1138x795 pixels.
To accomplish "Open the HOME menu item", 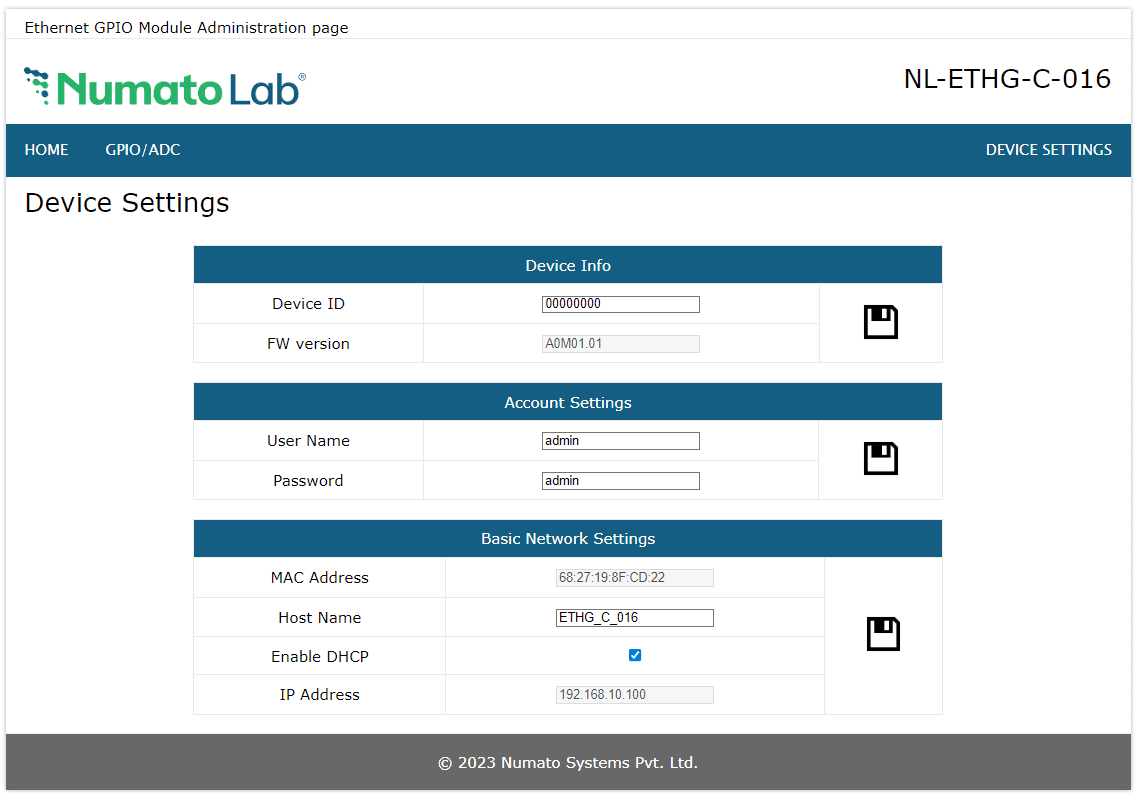I will [47, 150].
